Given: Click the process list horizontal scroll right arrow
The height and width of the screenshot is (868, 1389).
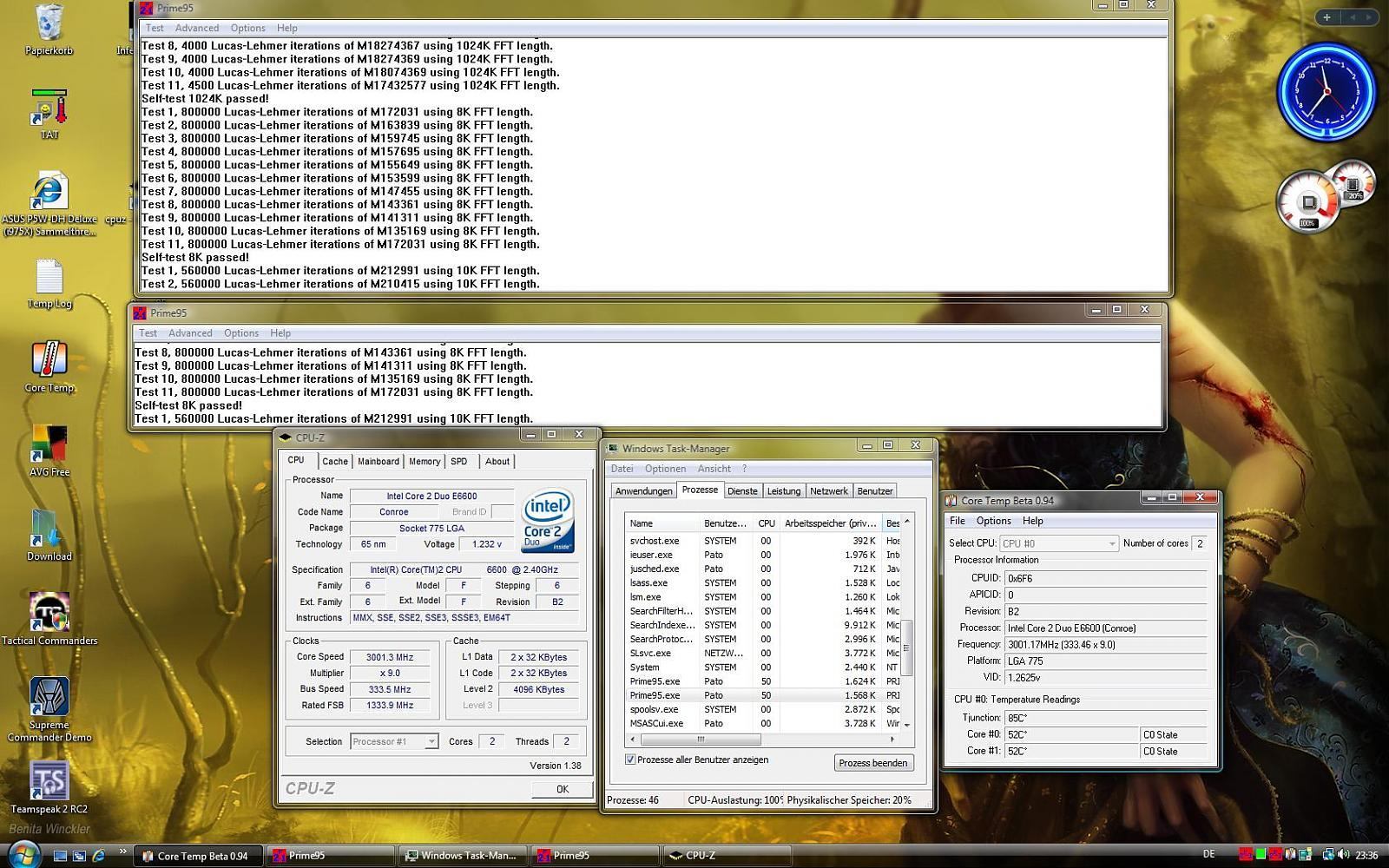Looking at the screenshot, I should (x=892, y=740).
